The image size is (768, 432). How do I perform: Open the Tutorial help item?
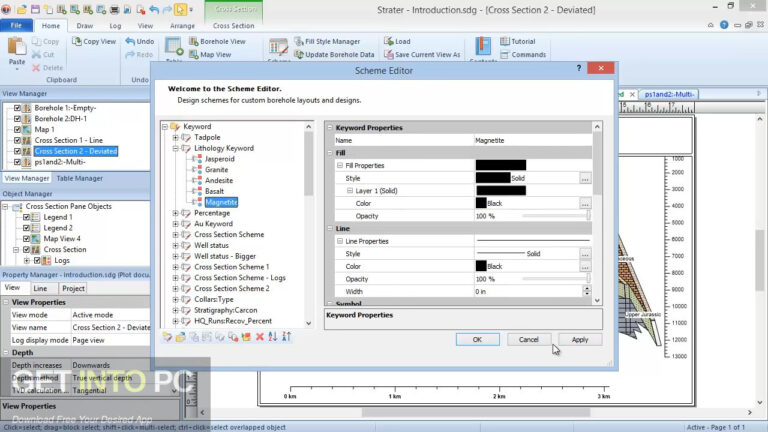pyautogui.click(x=518, y=42)
